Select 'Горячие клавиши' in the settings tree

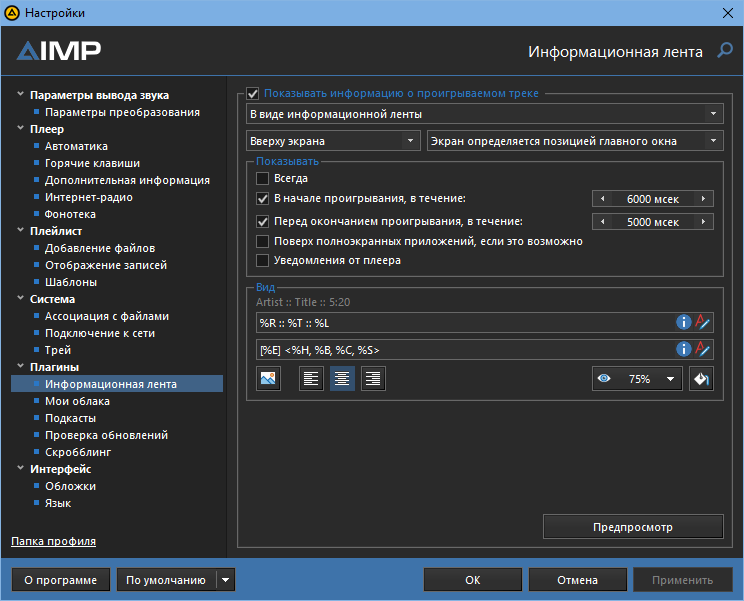[92, 163]
